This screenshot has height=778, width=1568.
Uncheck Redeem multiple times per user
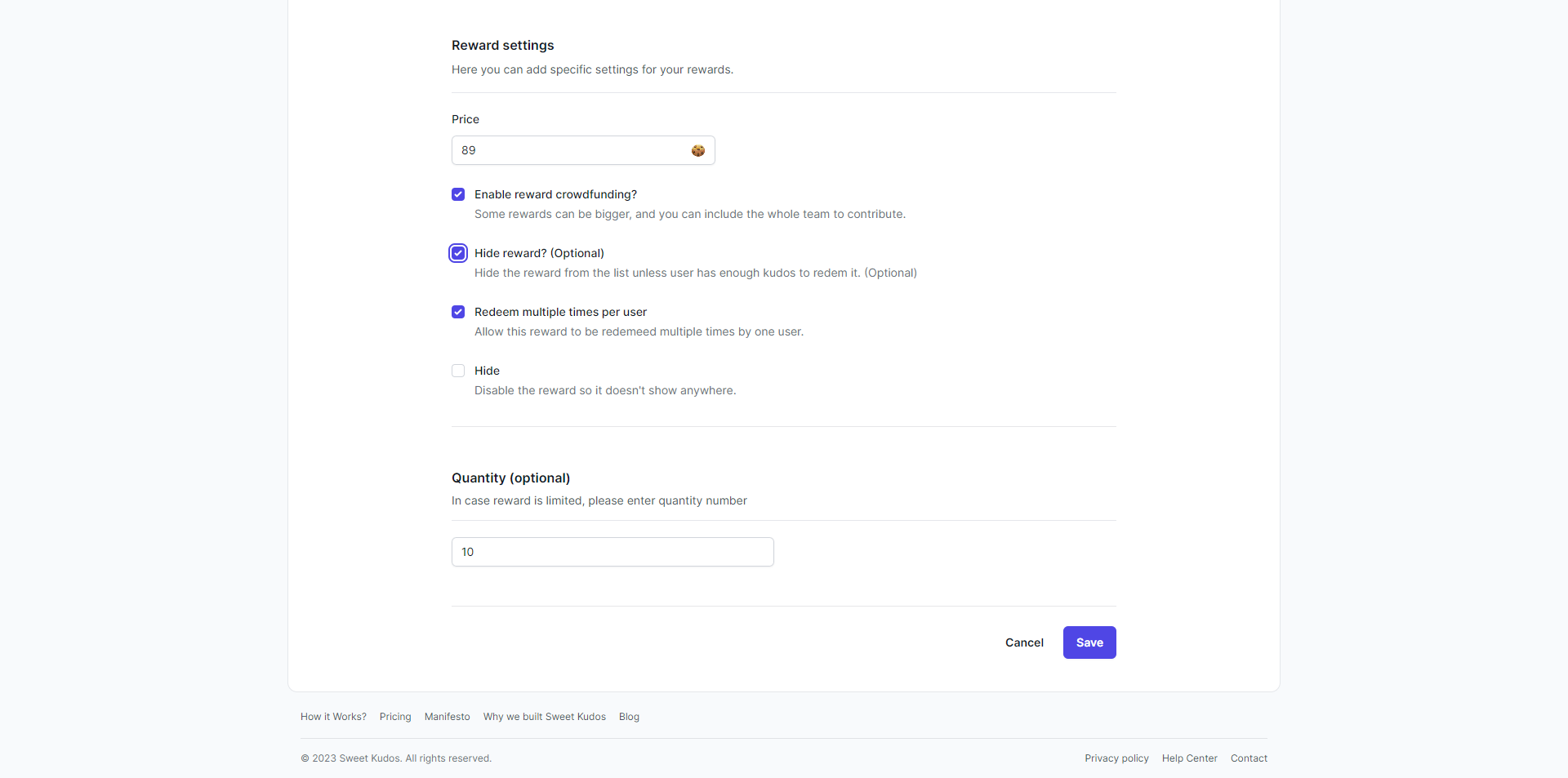tap(458, 312)
